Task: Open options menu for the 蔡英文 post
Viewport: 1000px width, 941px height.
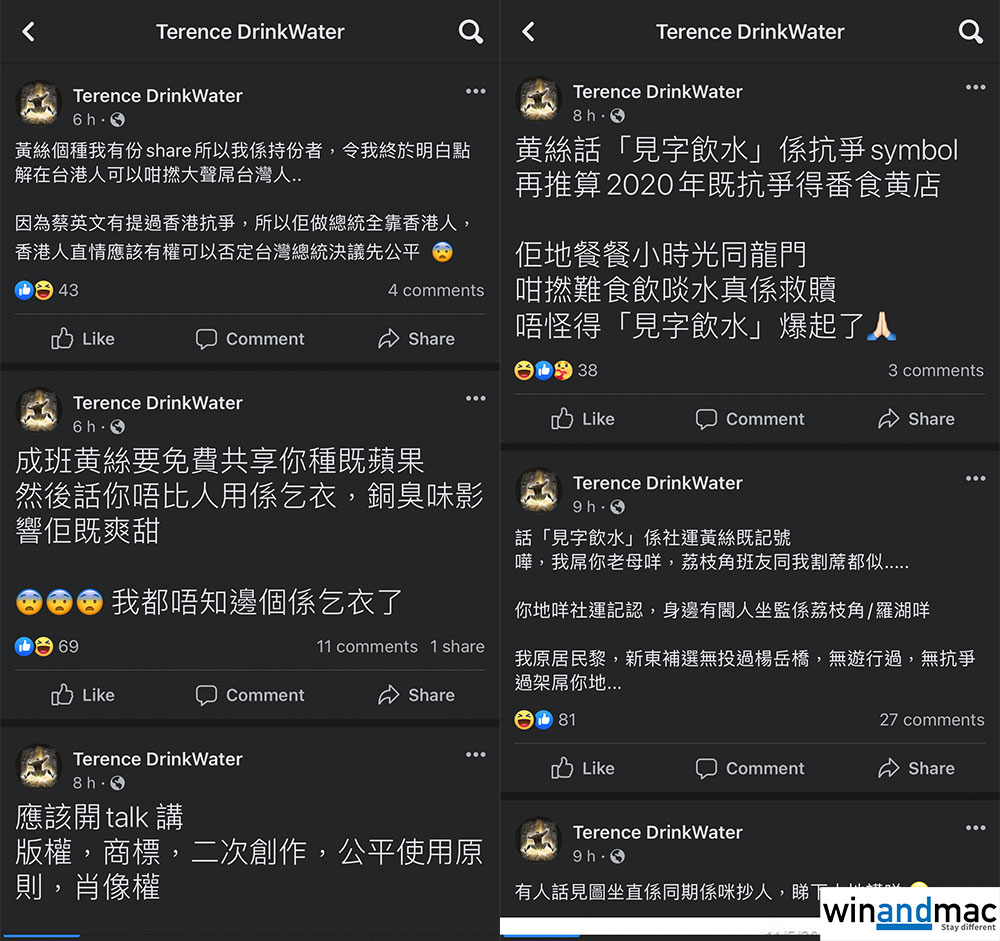Action: [476, 91]
